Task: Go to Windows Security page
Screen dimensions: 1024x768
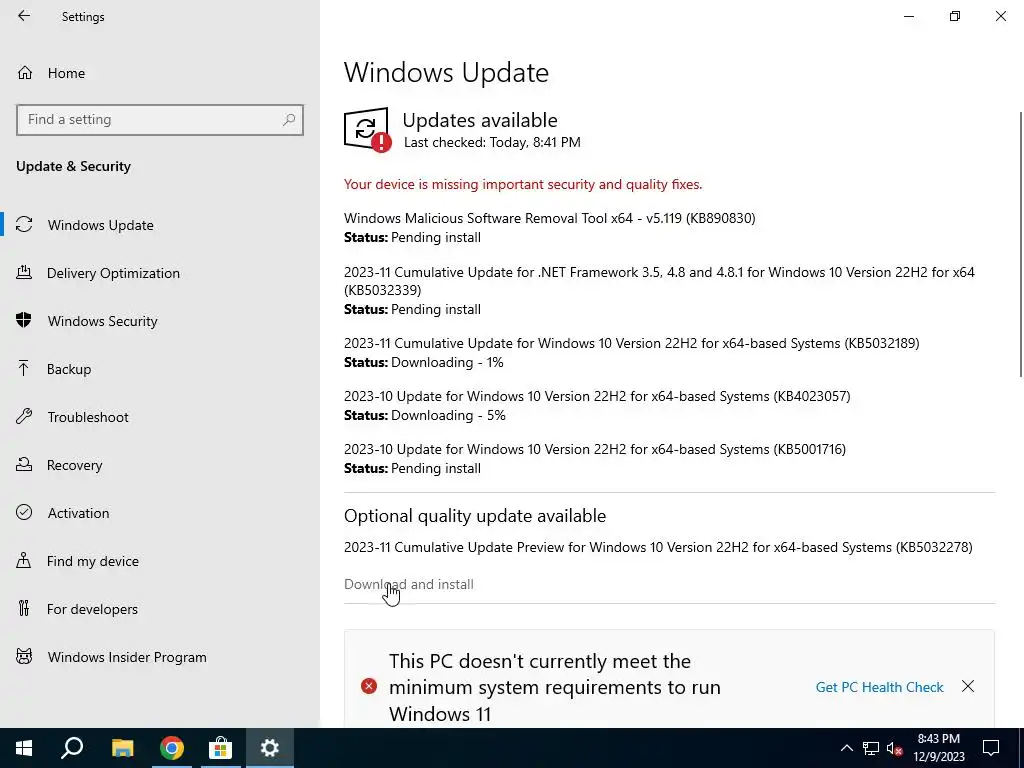Action: [103, 321]
